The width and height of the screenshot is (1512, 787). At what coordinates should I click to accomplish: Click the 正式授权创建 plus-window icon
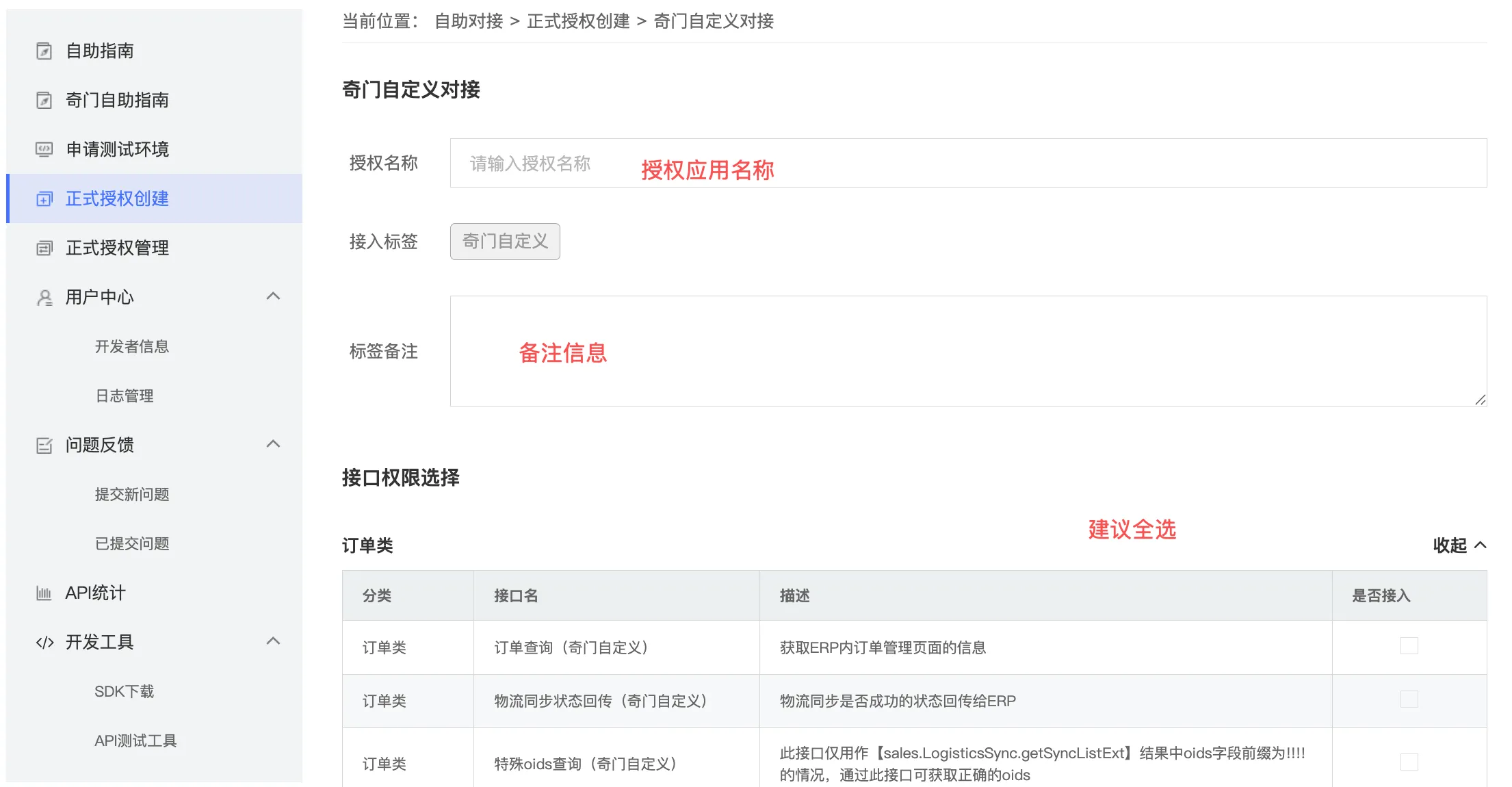pyautogui.click(x=44, y=199)
